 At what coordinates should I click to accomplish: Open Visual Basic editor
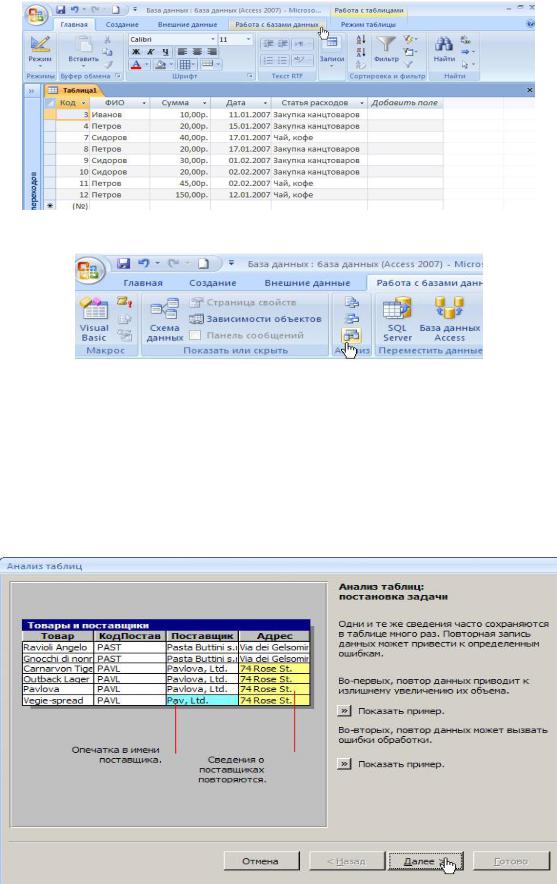pos(94,319)
